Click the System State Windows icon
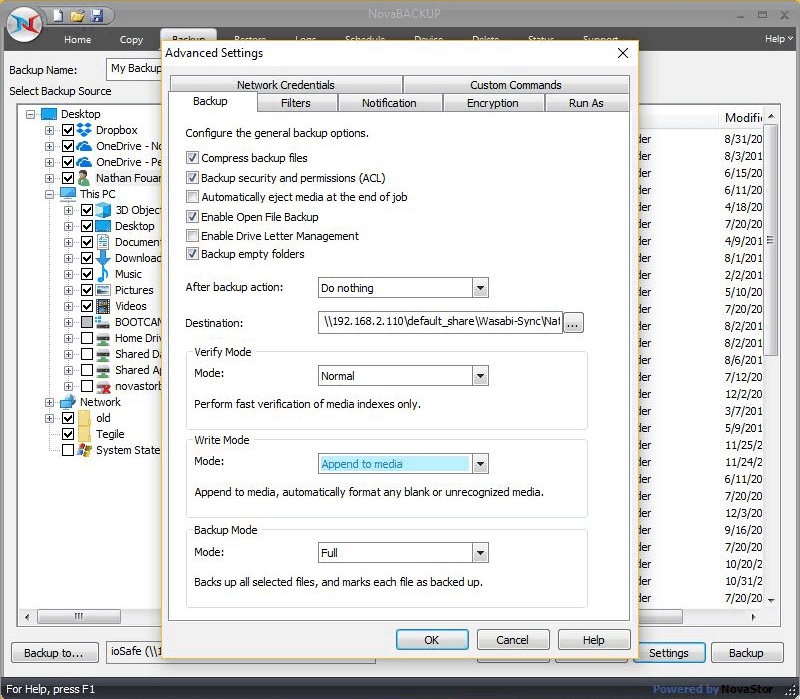Image resolution: width=800 pixels, height=699 pixels. (x=84, y=450)
